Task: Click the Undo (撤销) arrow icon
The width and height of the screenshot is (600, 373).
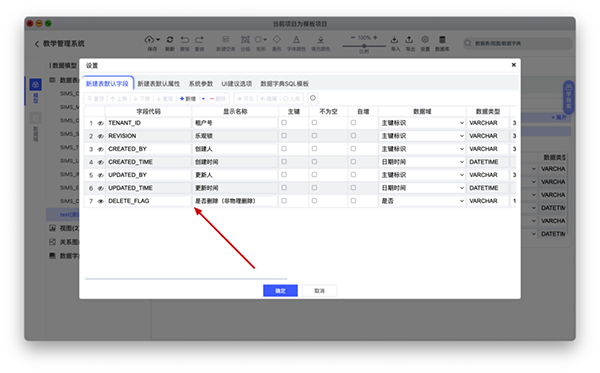Action: 185,39
